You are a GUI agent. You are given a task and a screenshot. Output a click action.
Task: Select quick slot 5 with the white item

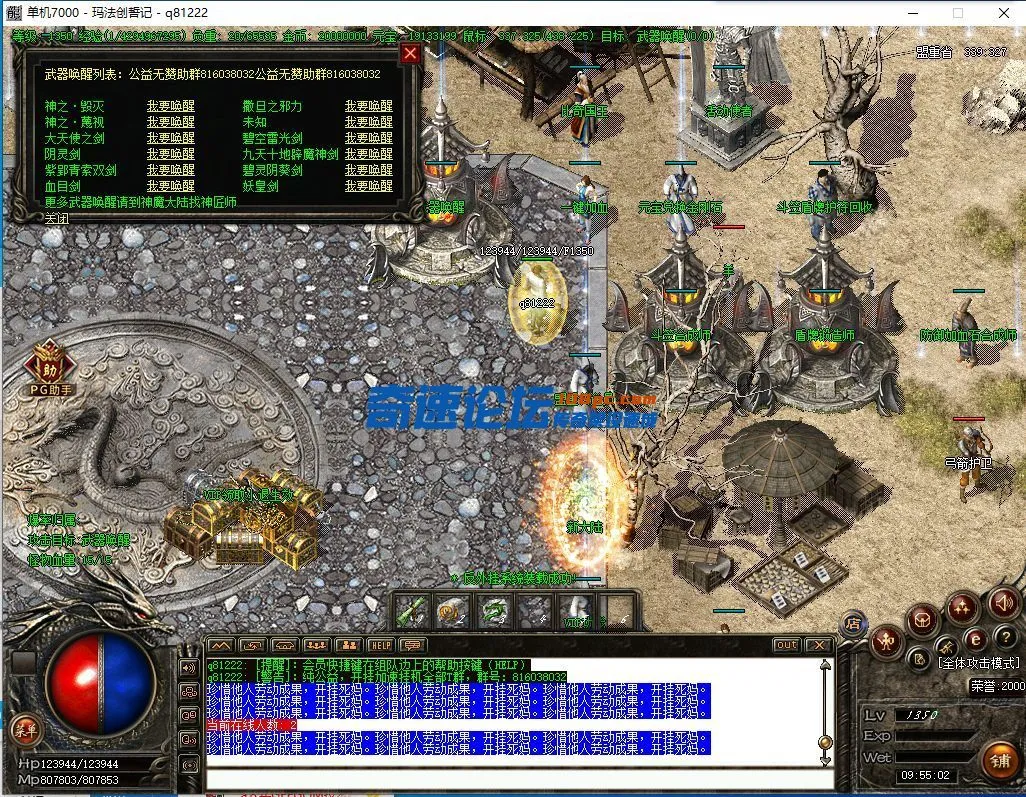pos(577,612)
